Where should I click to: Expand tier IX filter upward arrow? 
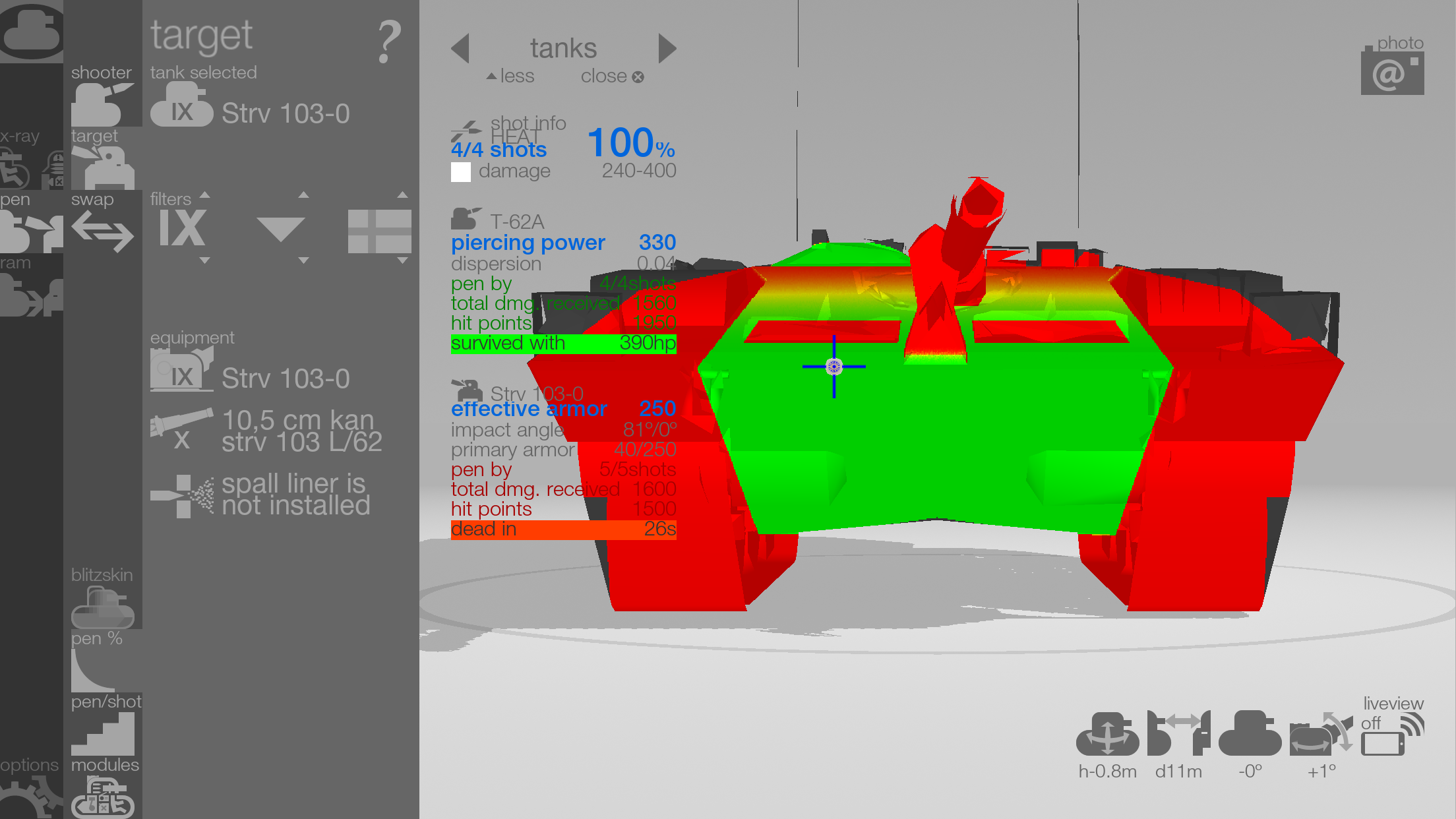(204, 195)
